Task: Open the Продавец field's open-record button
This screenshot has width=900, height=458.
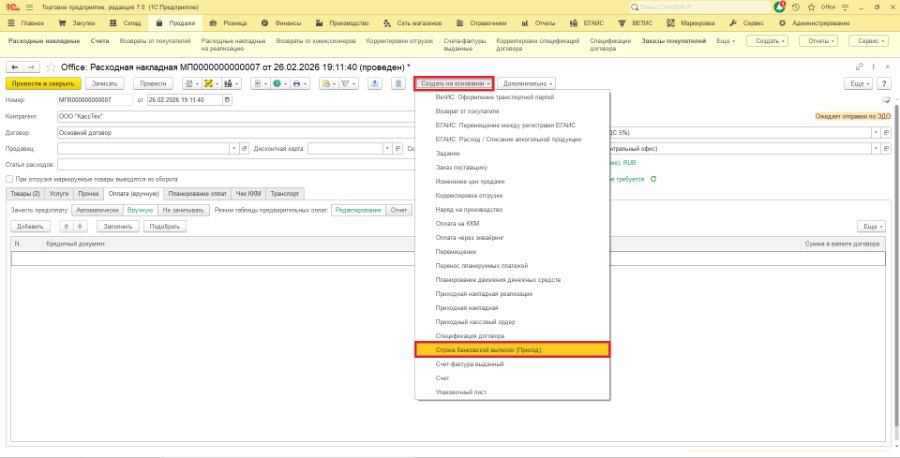Action: (x=245, y=149)
